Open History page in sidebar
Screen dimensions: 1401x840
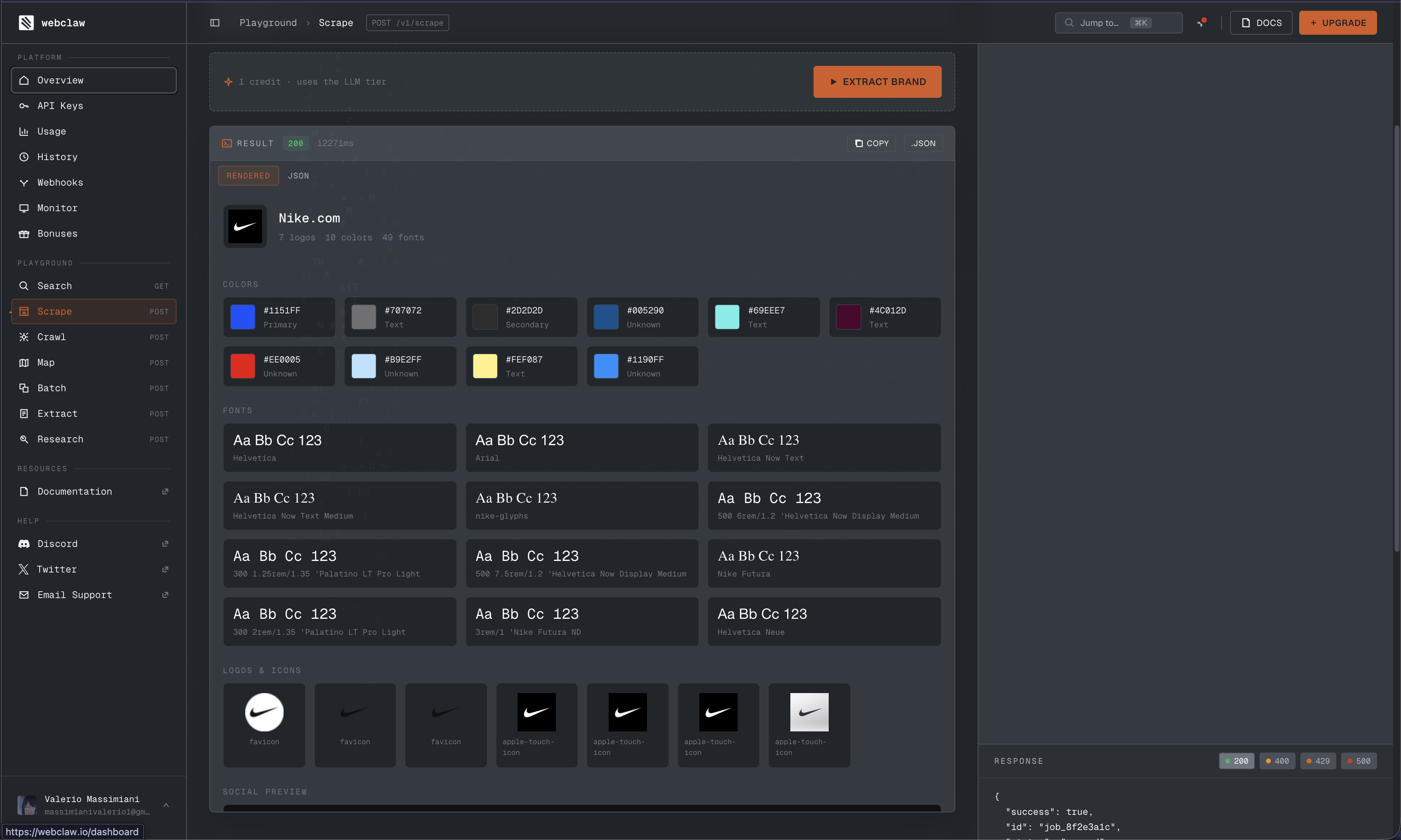tap(93, 157)
